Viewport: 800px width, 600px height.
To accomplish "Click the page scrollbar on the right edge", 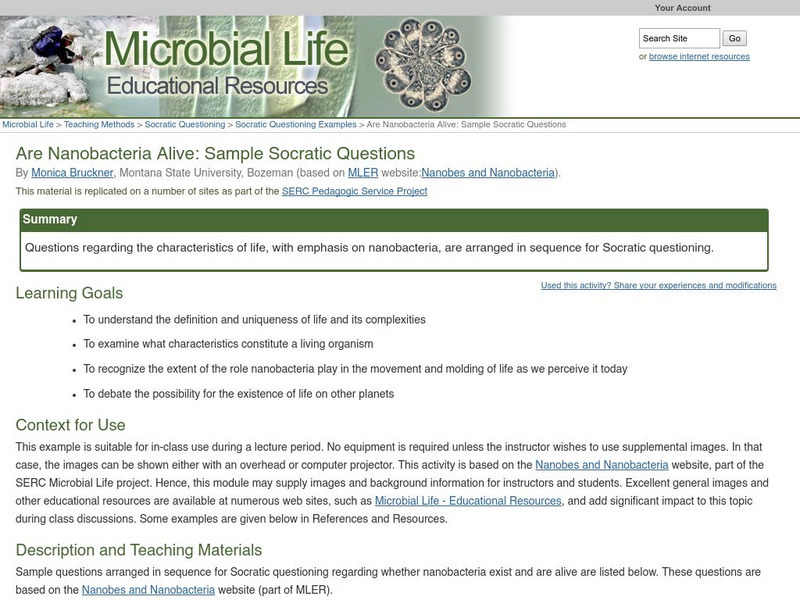I will pos(795,300).
